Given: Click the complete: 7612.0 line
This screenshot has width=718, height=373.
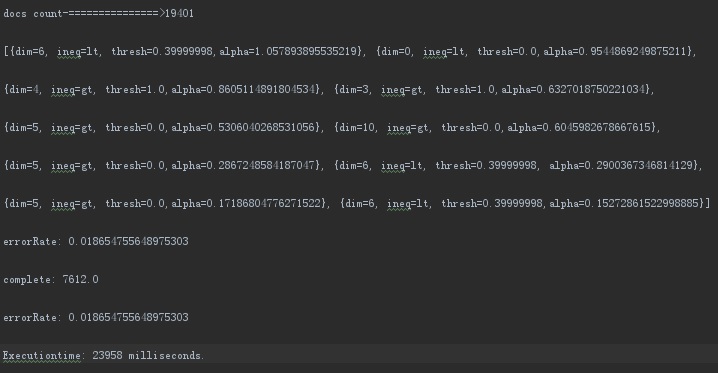Looking at the screenshot, I should pyautogui.click(x=51, y=279).
